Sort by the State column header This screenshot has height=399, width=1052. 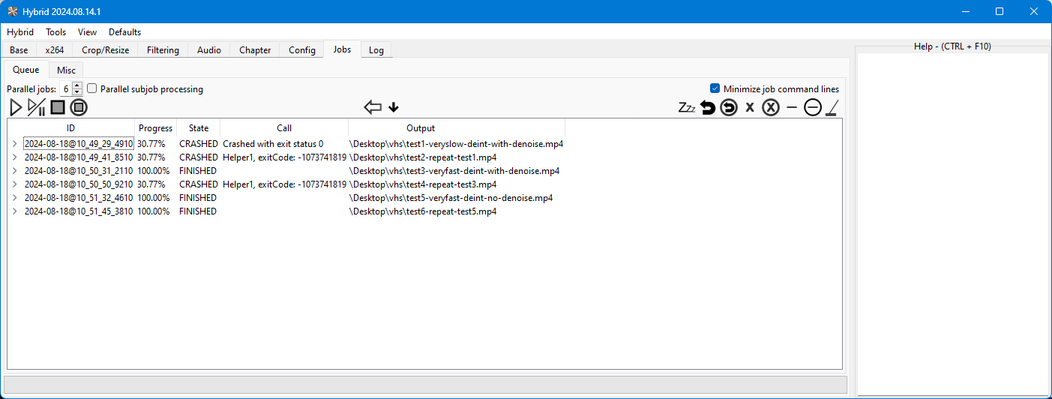(x=199, y=127)
